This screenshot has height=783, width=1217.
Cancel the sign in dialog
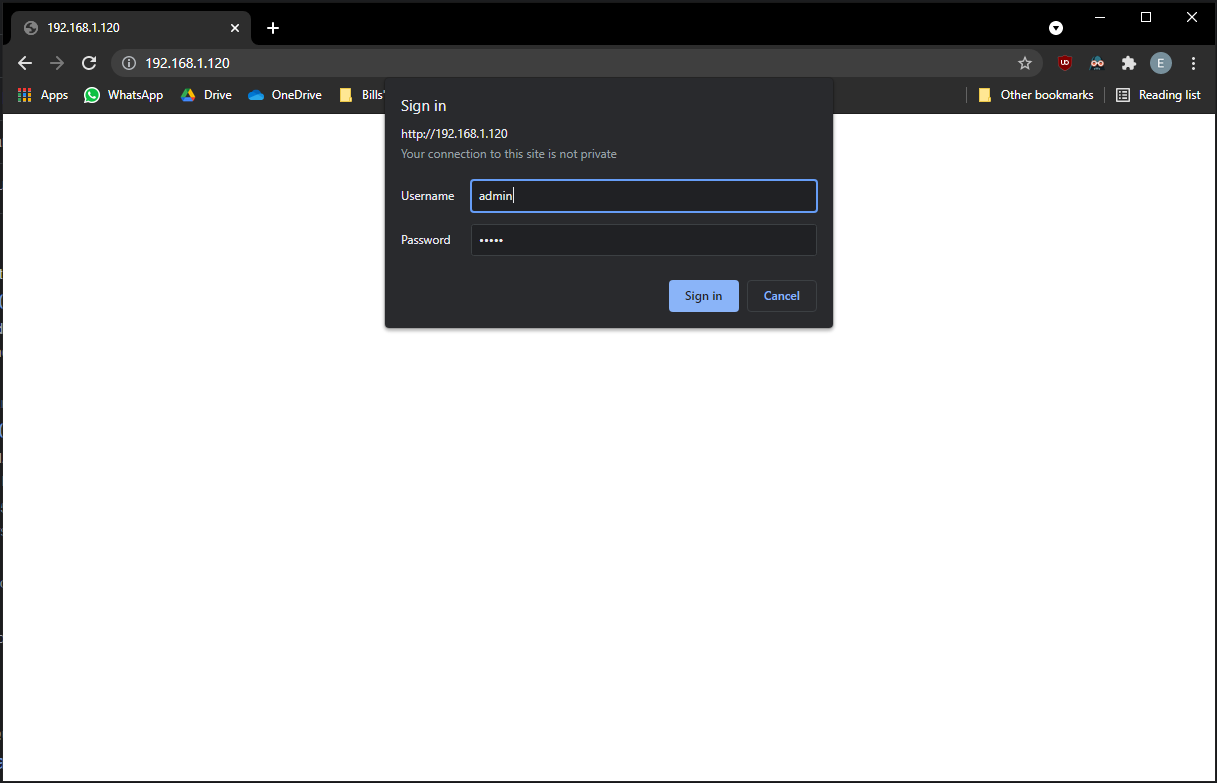coord(781,296)
